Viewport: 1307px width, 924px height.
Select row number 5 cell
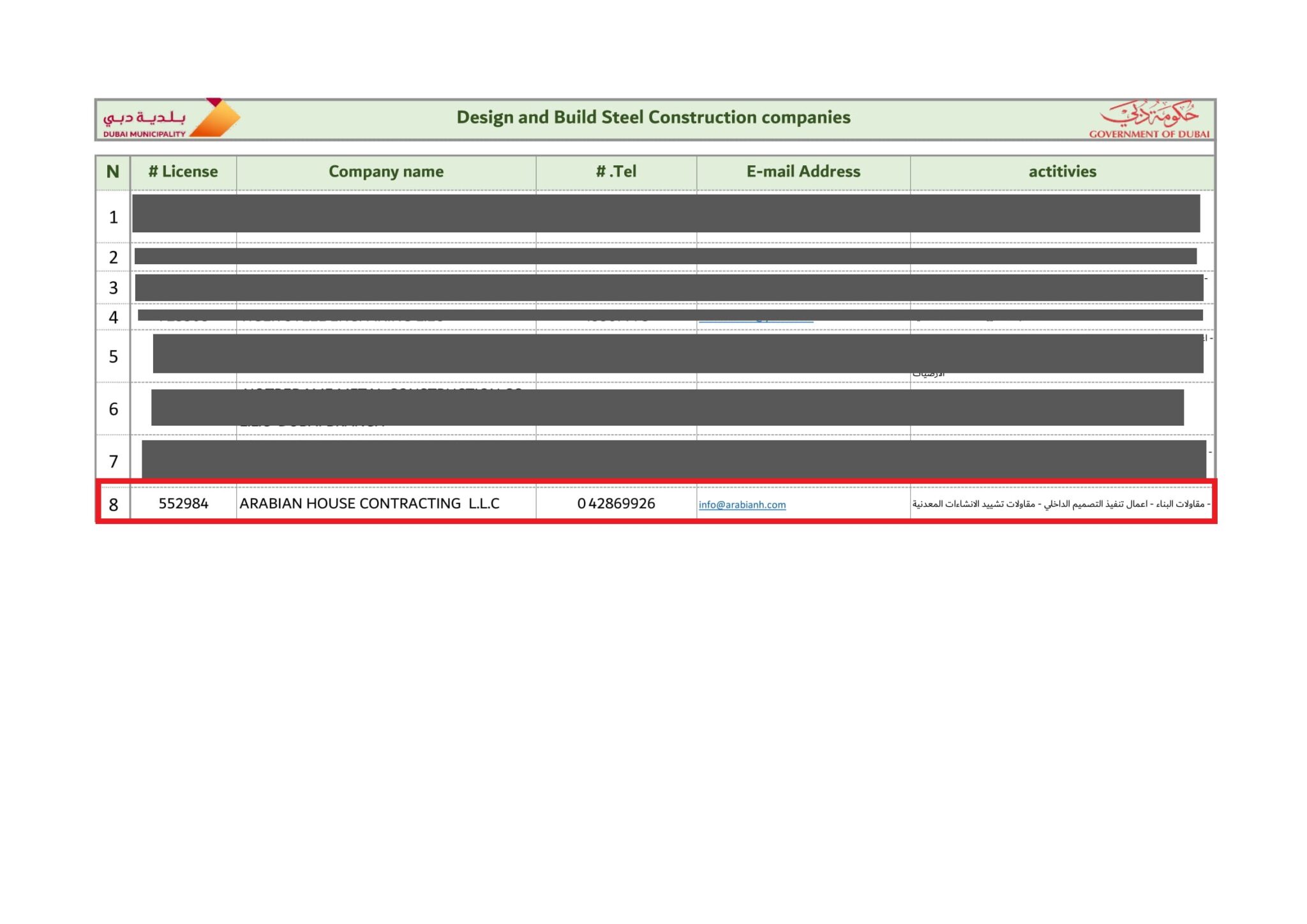coord(114,357)
